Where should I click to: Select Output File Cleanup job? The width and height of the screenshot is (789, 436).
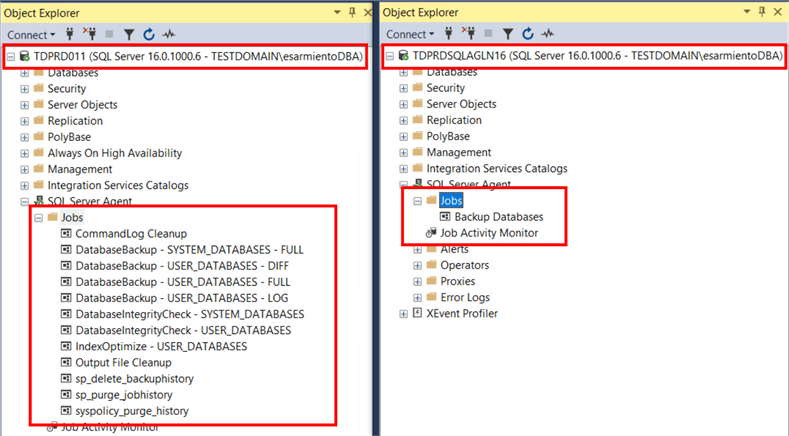[x=123, y=362]
